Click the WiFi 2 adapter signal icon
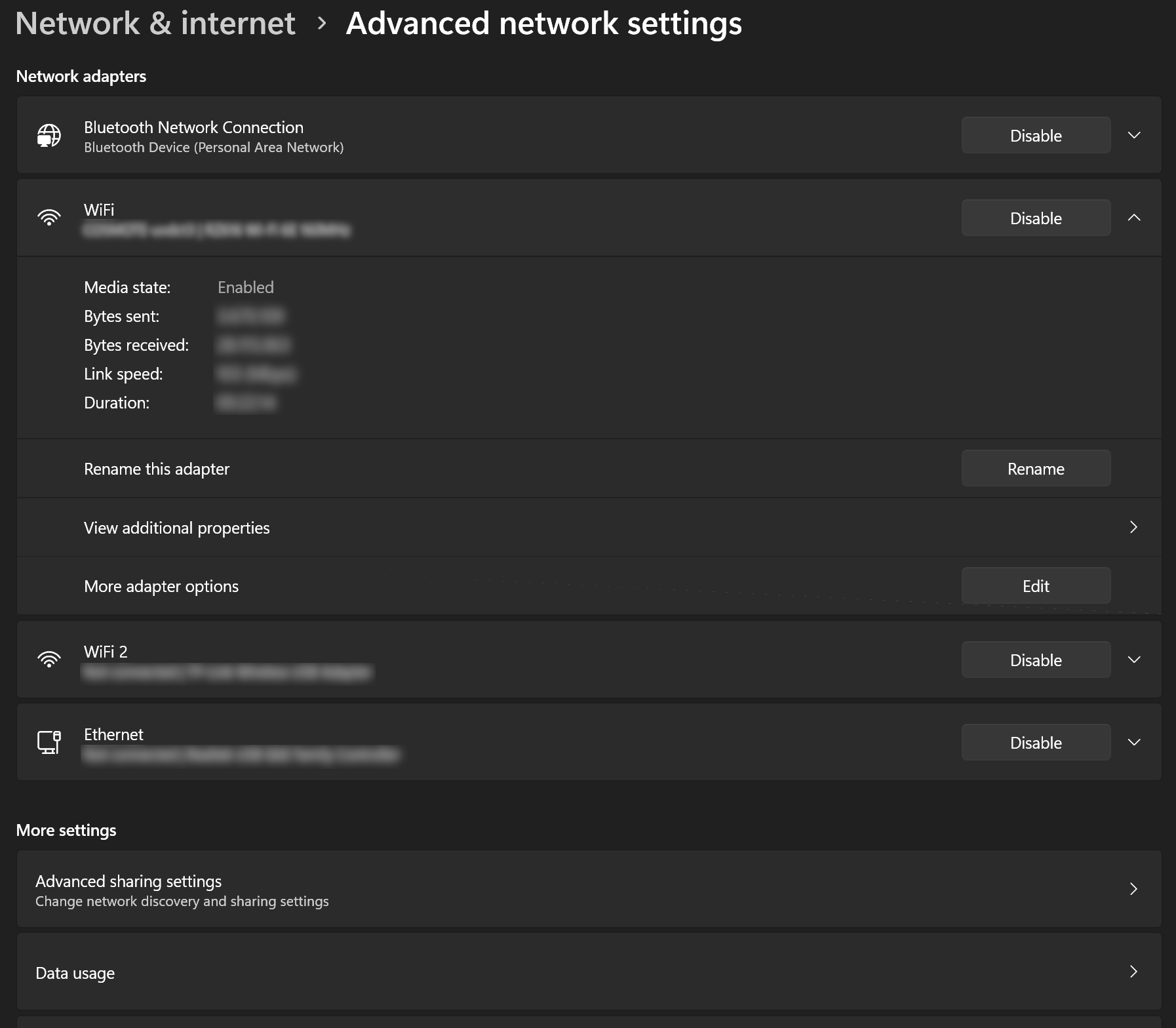 [49, 660]
